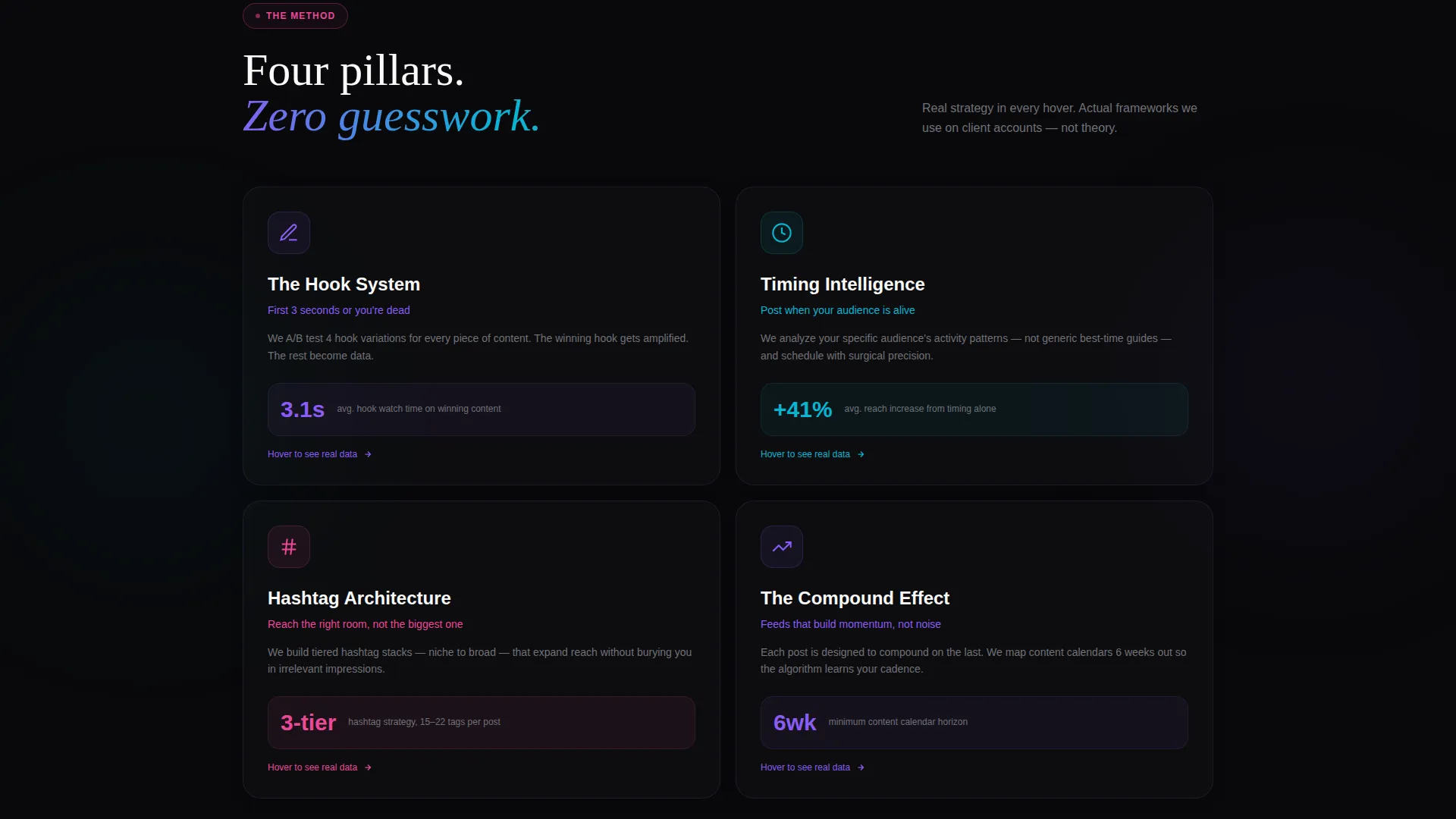
Task: Click the 'THE METHOD' badge pill
Action: (x=295, y=16)
